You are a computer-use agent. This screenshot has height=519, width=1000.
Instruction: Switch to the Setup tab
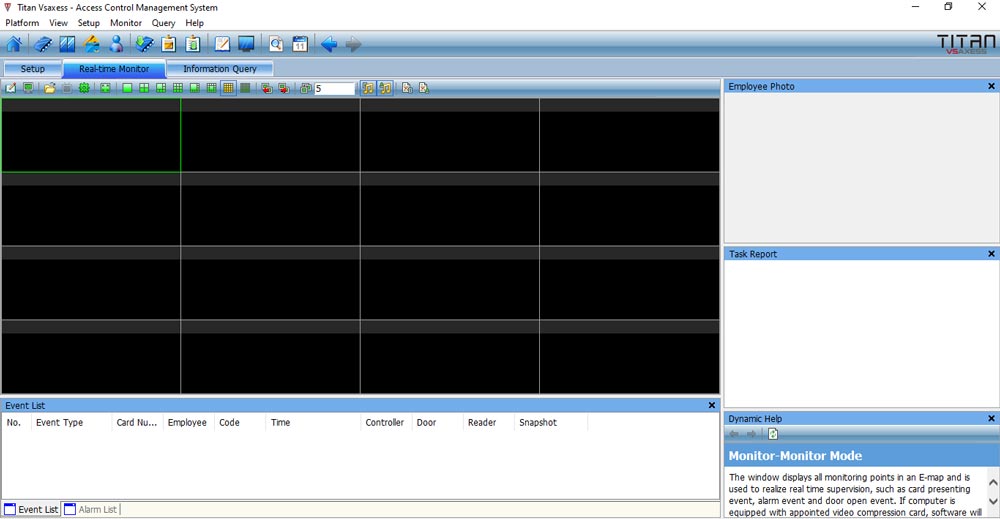click(33, 69)
